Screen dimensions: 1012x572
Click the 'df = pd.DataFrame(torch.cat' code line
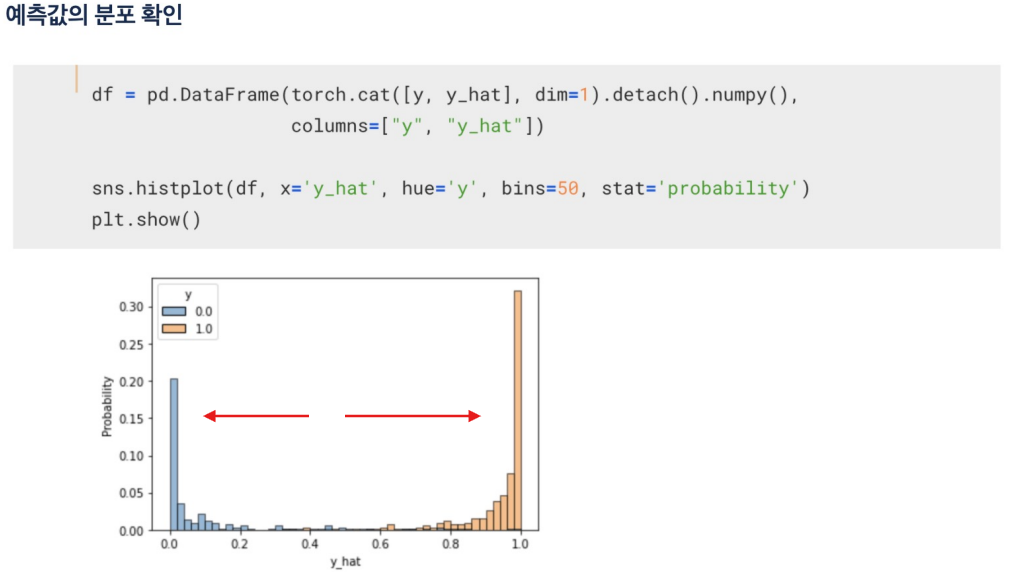pyautogui.click(x=445, y=95)
